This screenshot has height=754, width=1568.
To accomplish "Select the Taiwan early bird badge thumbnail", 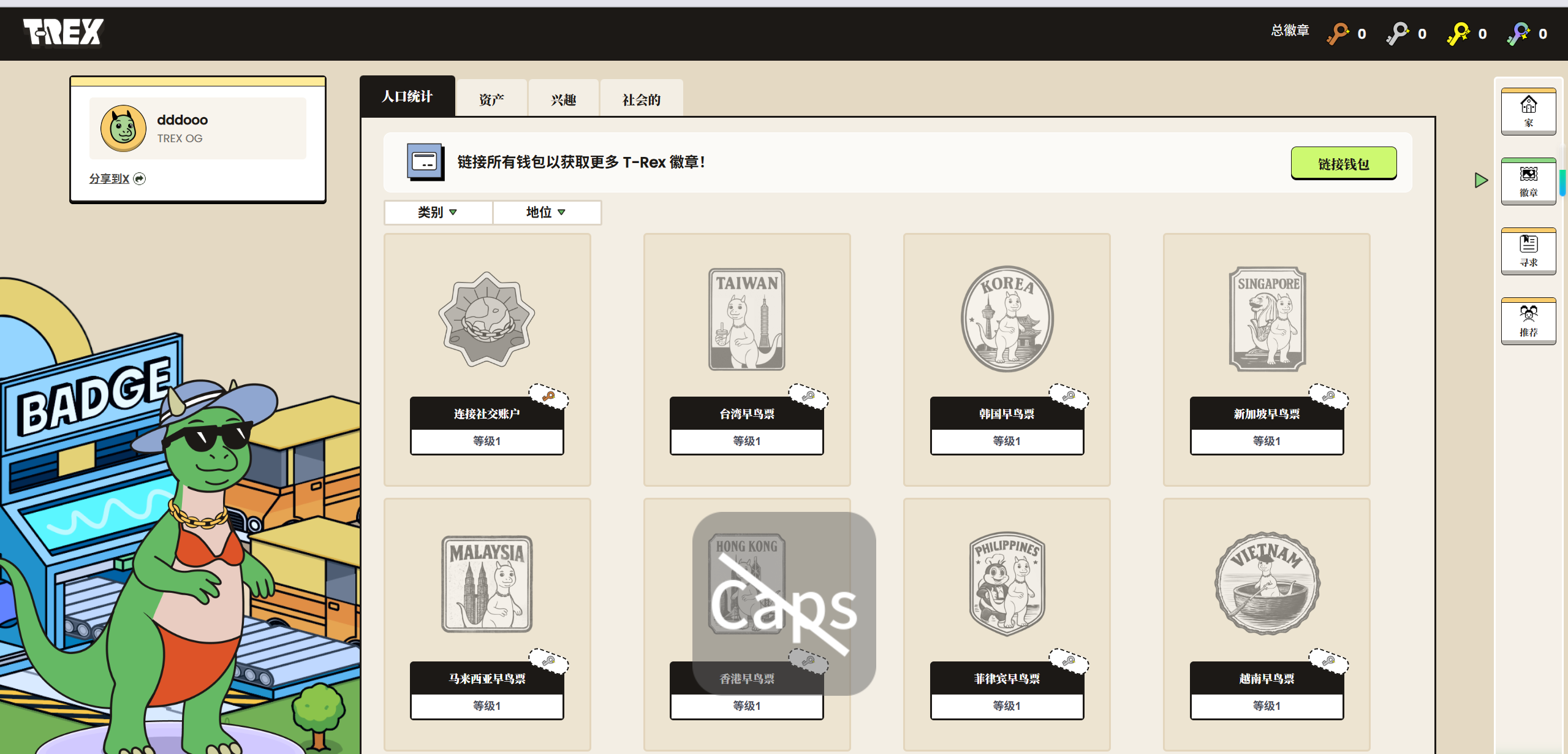I will point(746,319).
